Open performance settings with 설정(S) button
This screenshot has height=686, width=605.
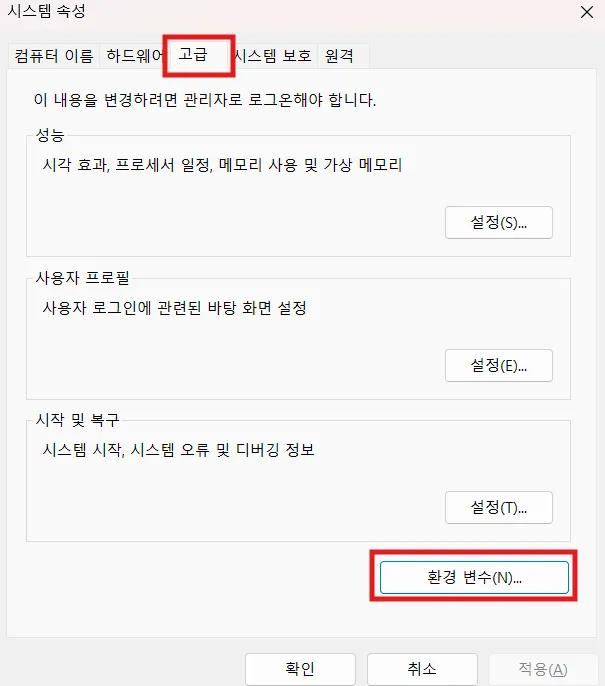[x=499, y=223]
